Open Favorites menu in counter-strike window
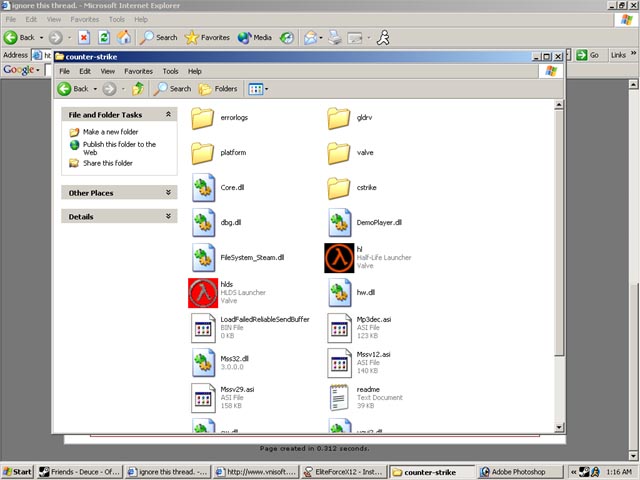Screen dimensions: 640x480 (138, 71)
